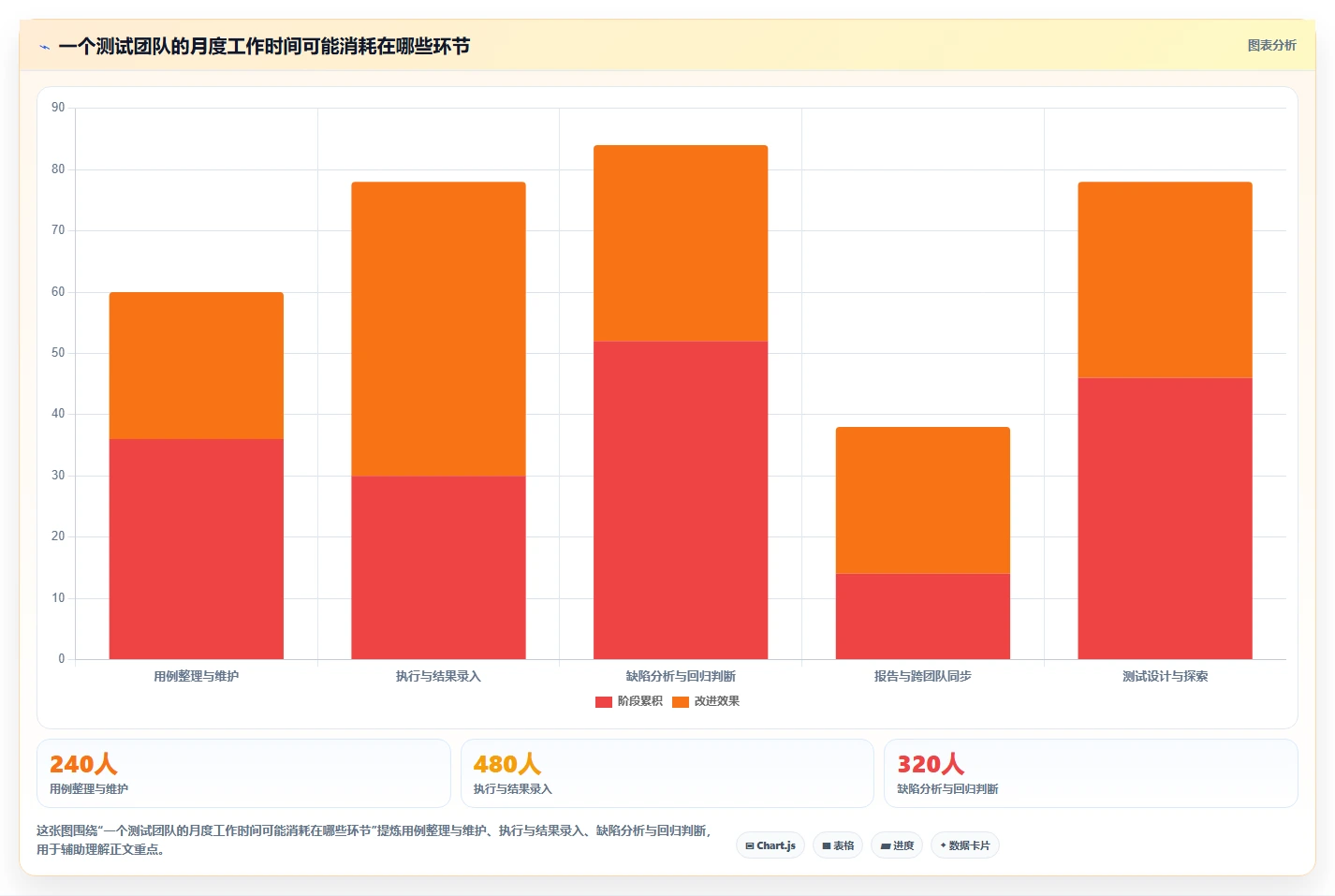The image size is (1335, 896).
Task: Open the 480人 执行与结果录入 data card
Action: pos(667,773)
